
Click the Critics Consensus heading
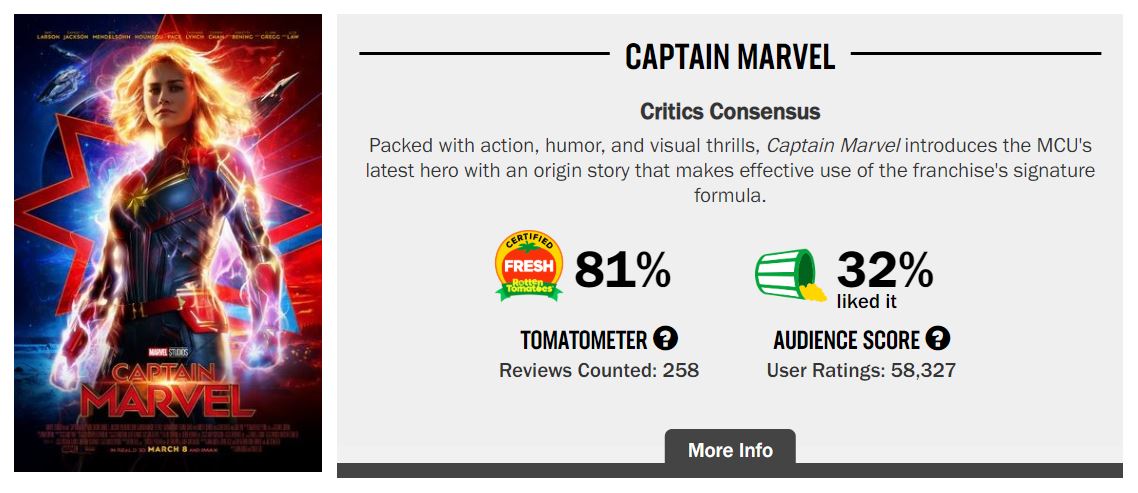point(730,112)
